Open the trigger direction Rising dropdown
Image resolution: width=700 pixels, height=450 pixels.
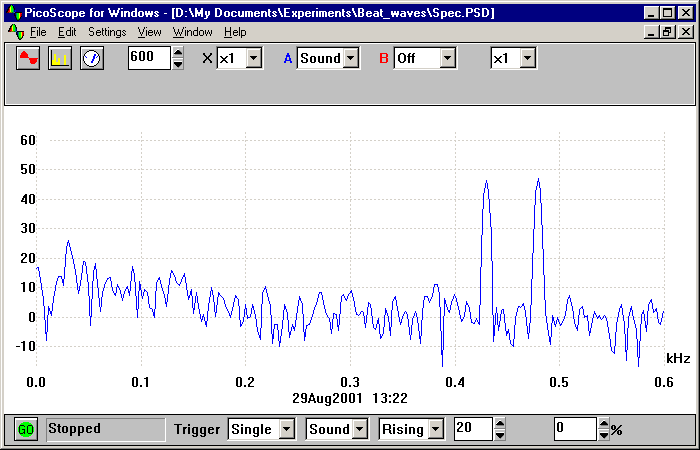(x=436, y=430)
